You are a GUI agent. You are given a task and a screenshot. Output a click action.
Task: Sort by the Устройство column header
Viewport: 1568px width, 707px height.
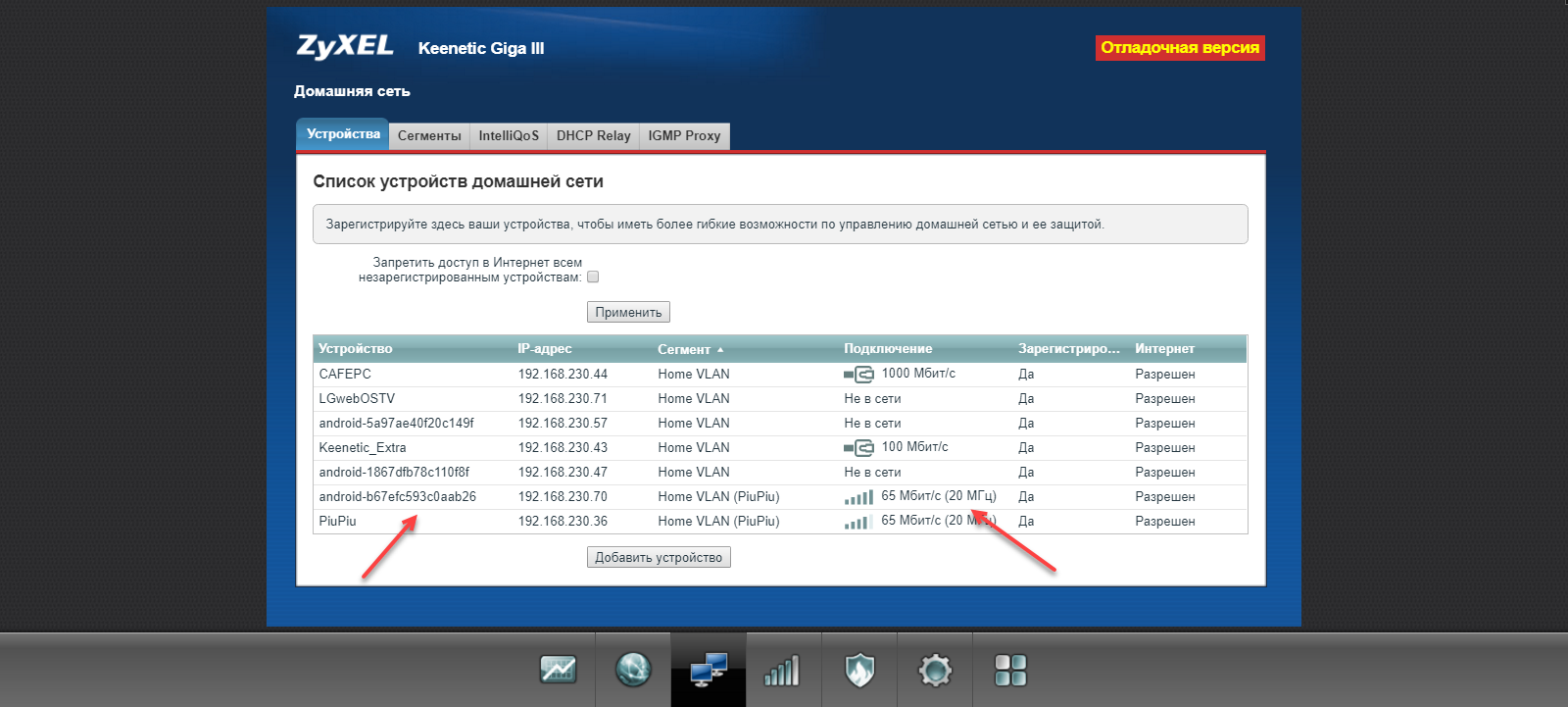(x=355, y=349)
